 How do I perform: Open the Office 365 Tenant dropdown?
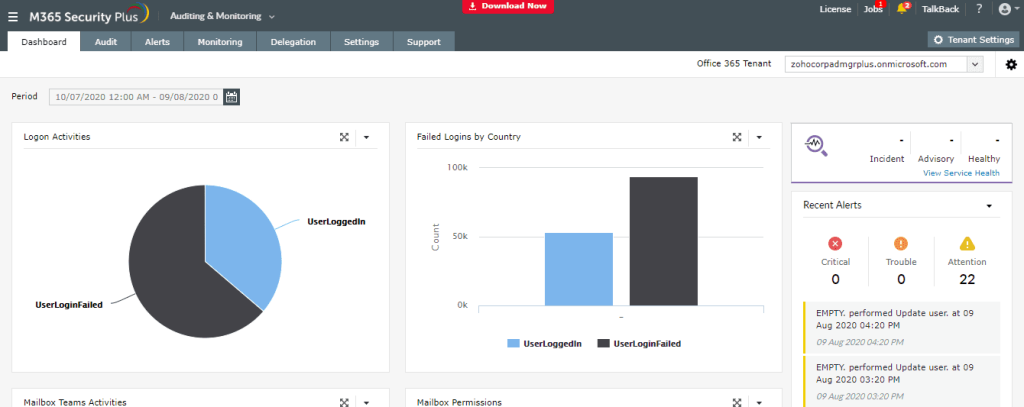click(975, 64)
